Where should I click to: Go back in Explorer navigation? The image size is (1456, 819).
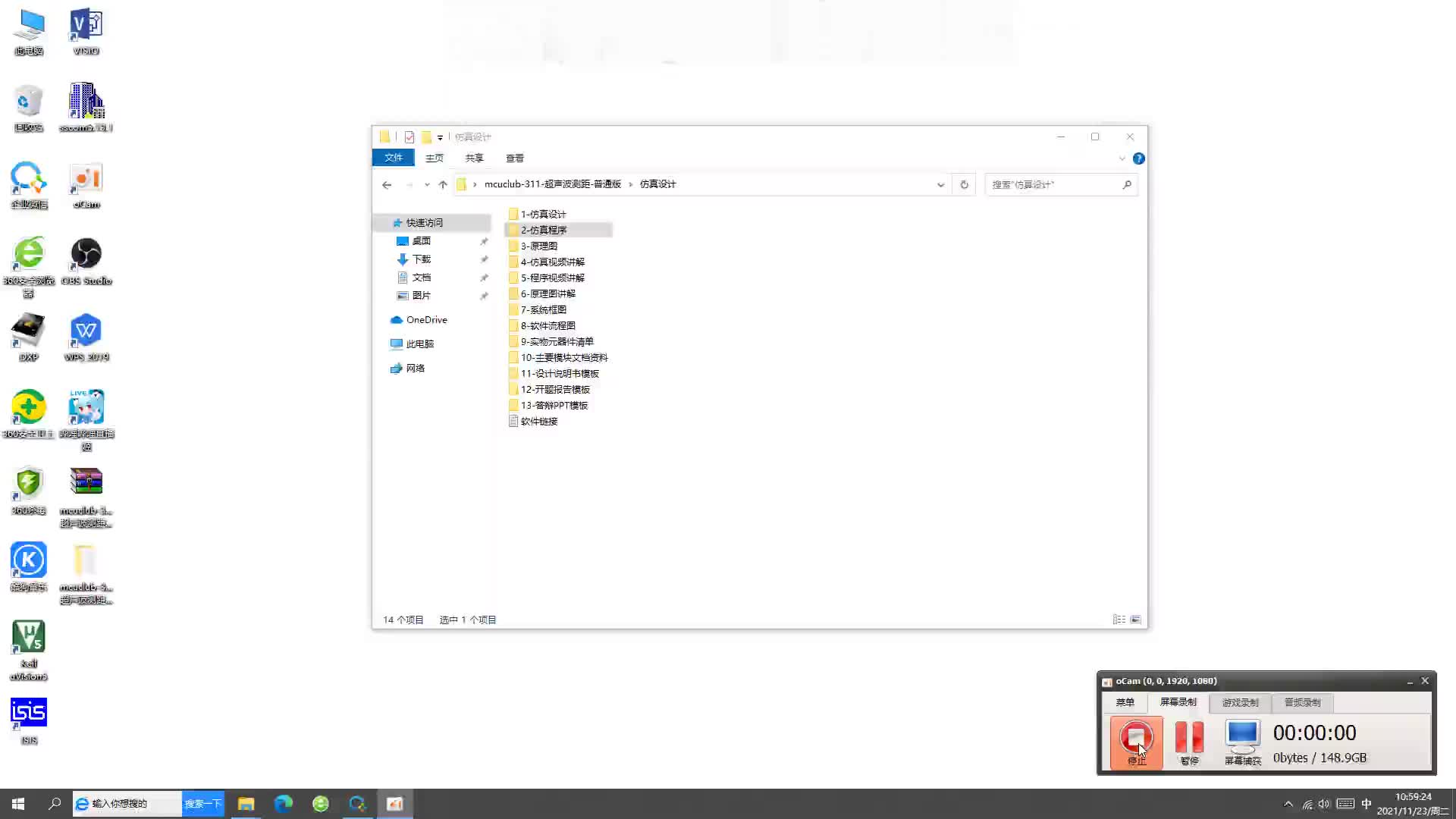pos(387,184)
